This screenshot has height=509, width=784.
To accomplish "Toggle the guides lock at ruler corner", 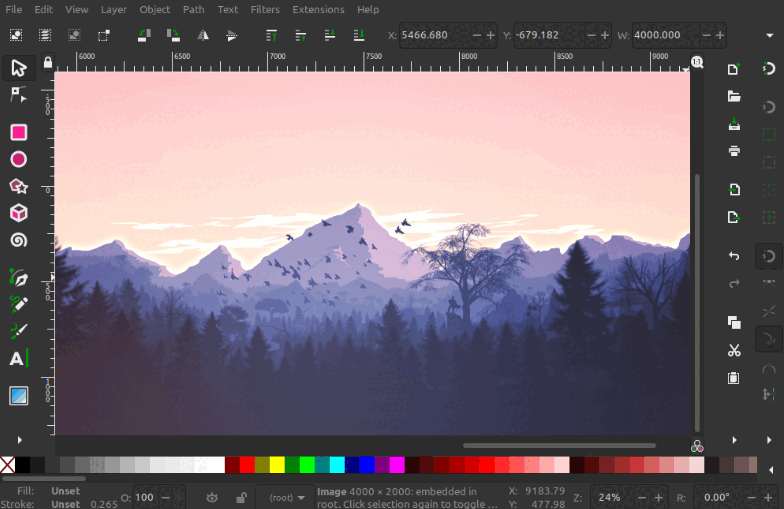I will 48,62.
